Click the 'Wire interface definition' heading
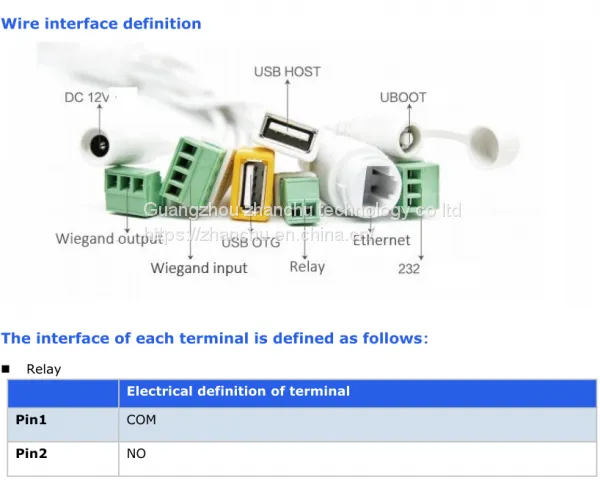This screenshot has width=600, height=480. pos(101,24)
